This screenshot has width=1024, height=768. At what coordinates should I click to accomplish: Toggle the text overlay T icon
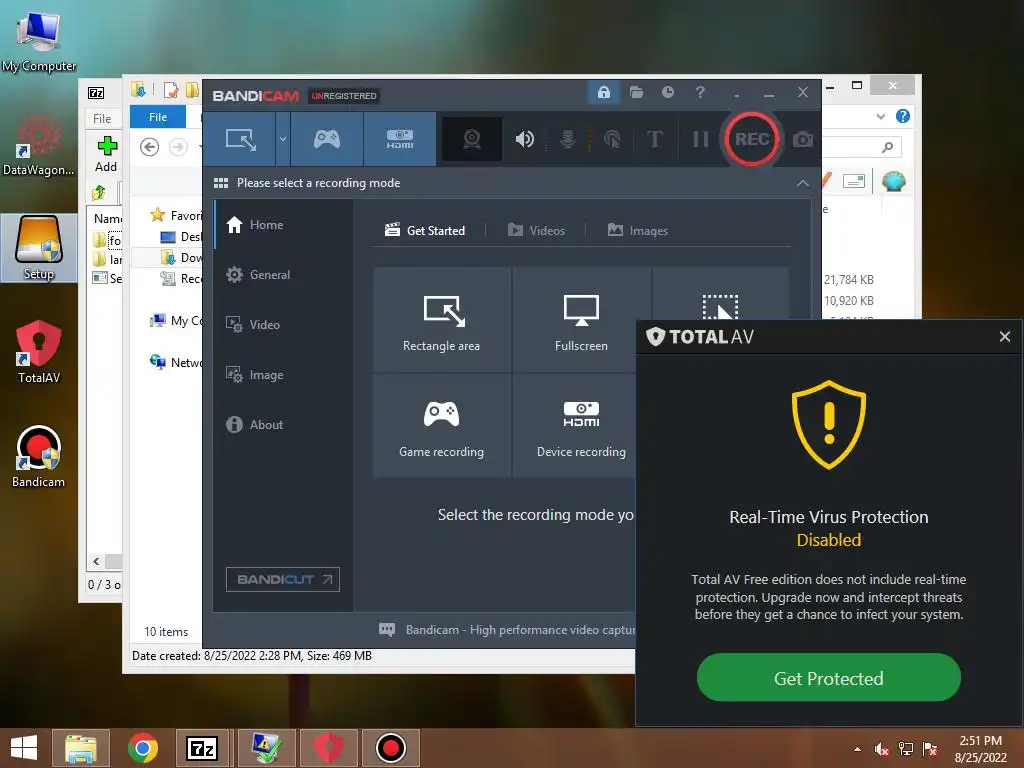[654, 139]
